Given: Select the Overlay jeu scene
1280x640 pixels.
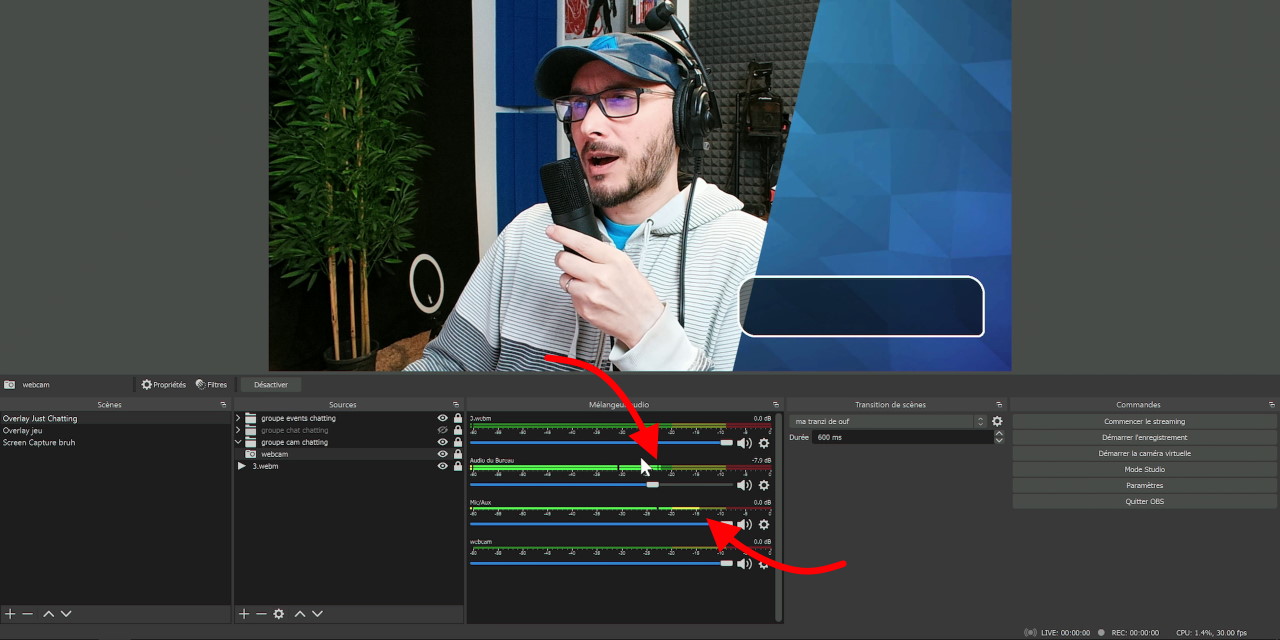Looking at the screenshot, I should (23, 431).
